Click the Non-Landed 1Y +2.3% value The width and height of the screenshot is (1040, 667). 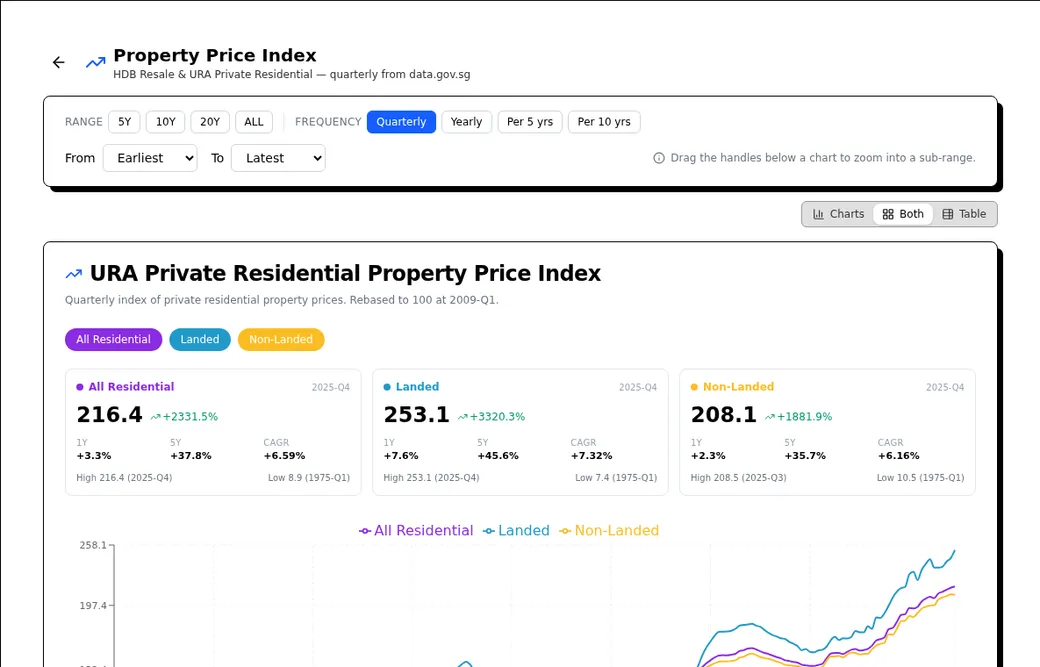[708, 456]
